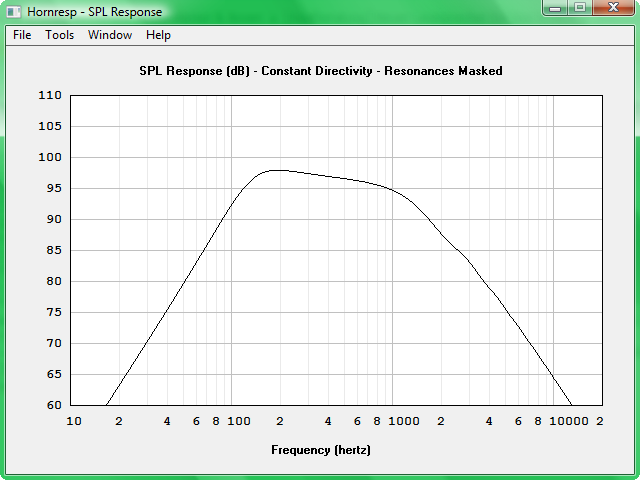Click the SPL Response chart title text
Screen dimensions: 640x480
coord(321,71)
